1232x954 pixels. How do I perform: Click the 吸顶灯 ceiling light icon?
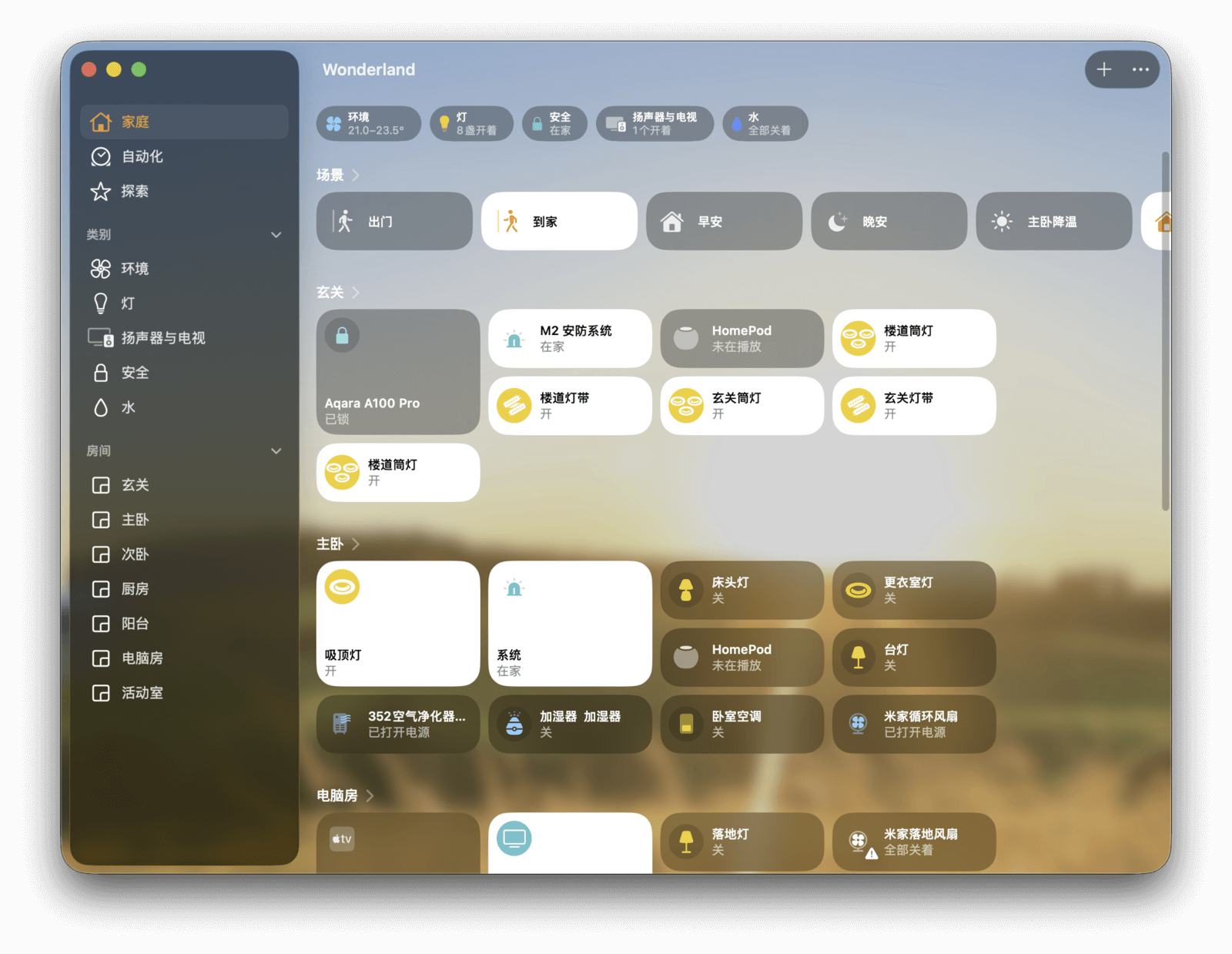343,587
